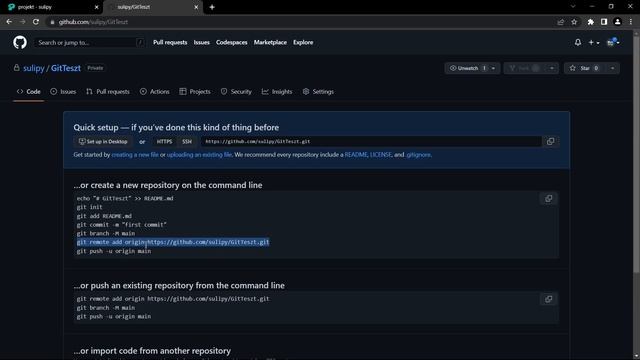Open the .gitignore link
Screen dimensions: 640x360
coord(418,155)
